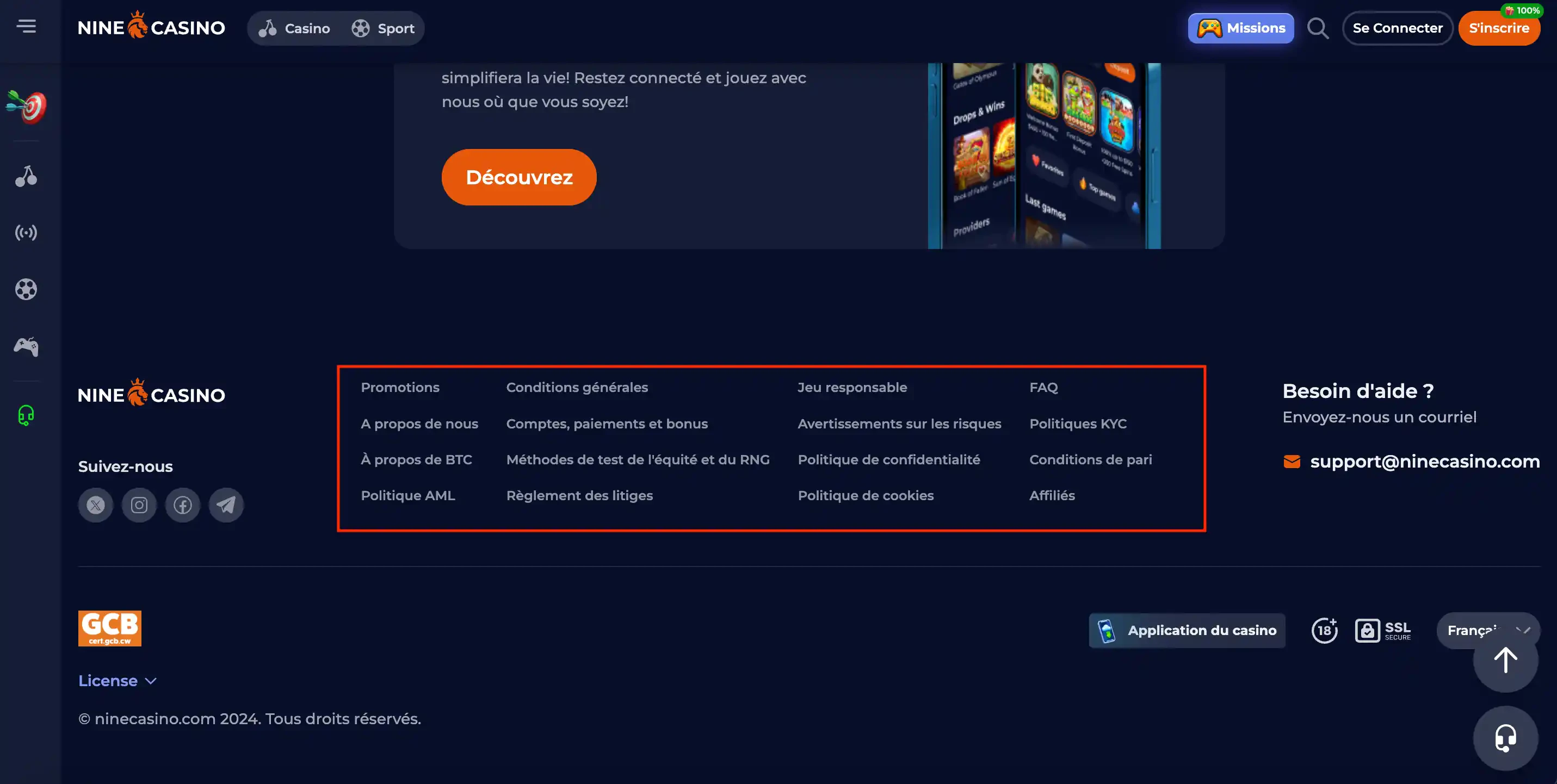Open the hamburger menu icon
1557x784 pixels.
point(26,26)
